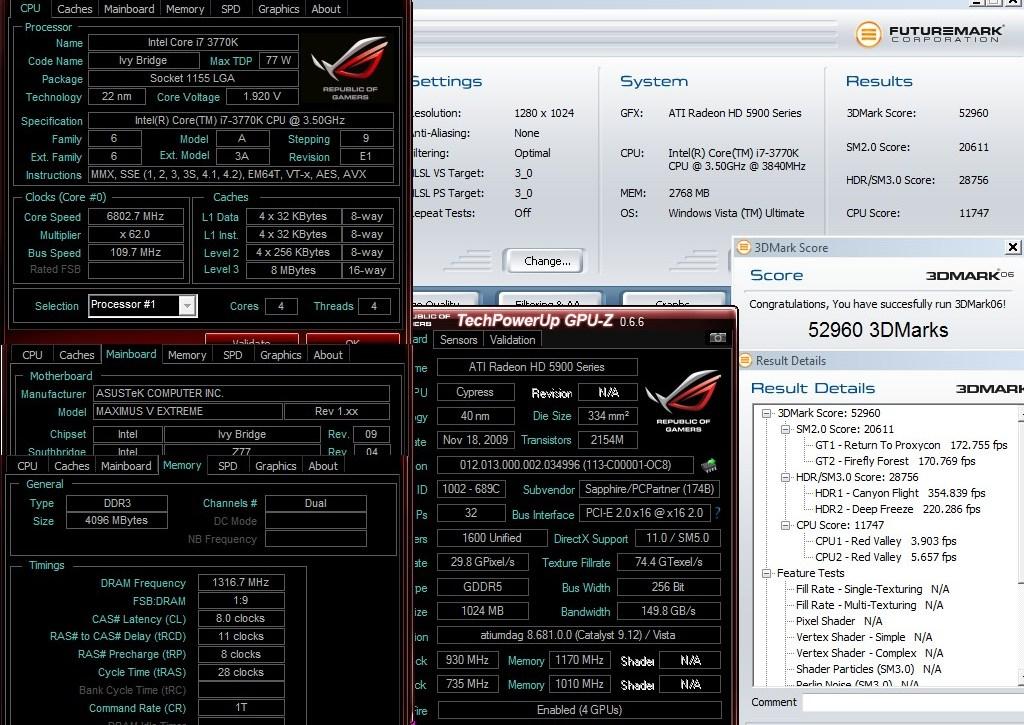
Task: Click the CAS# Latency 8.0 clocks value
Action: [x=241, y=619]
